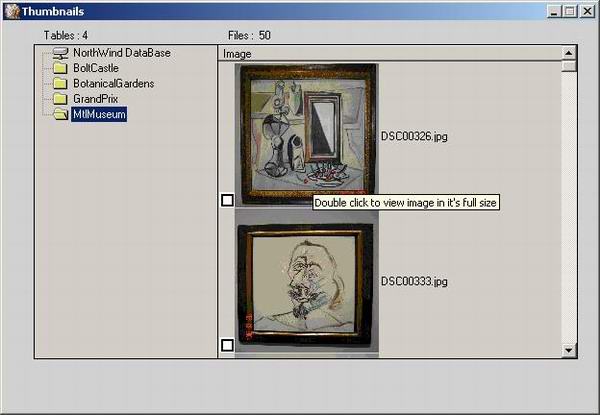Check the box for DSC00326.jpg
The image size is (600, 415).
point(227,200)
